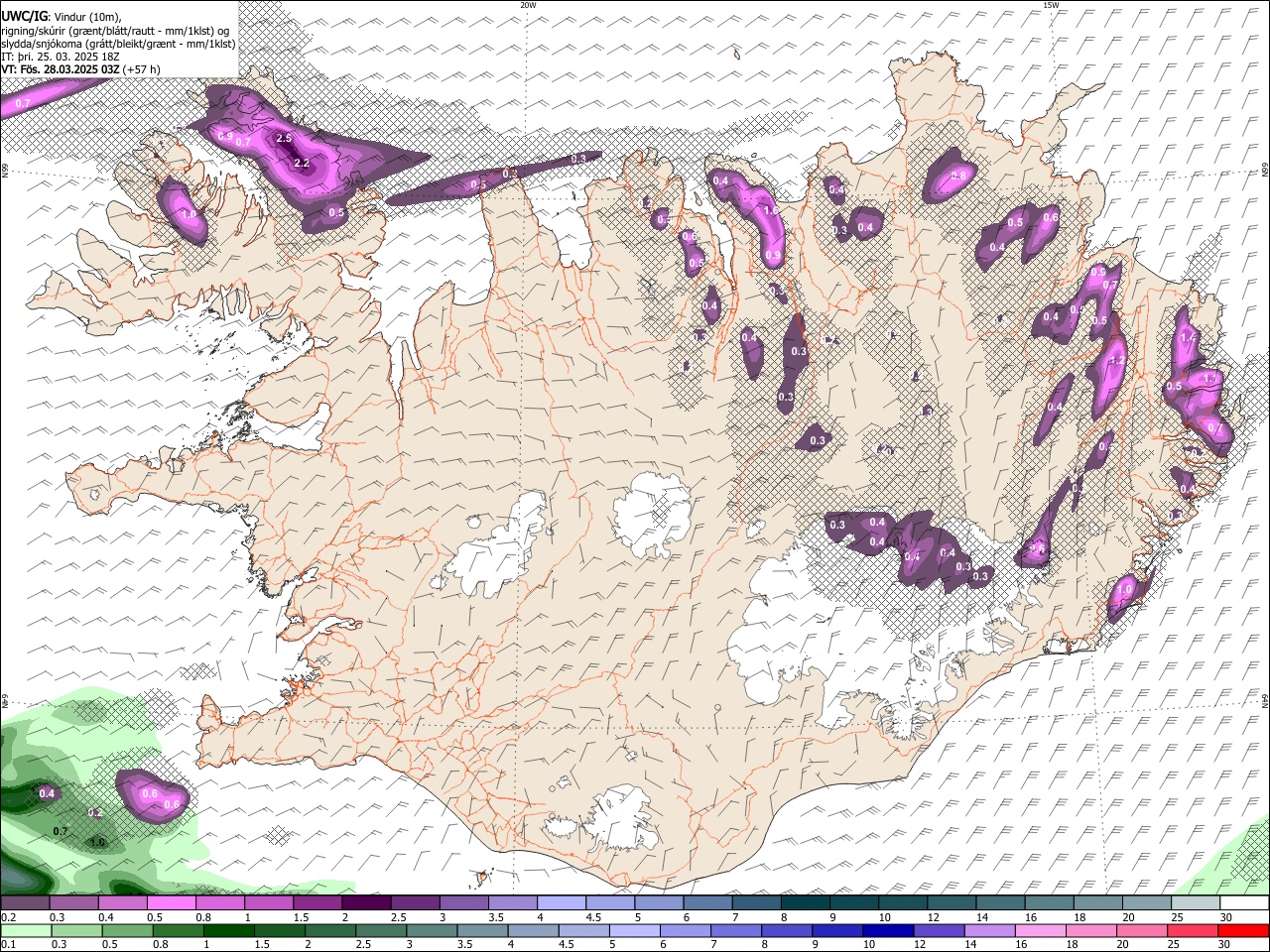The height and width of the screenshot is (952, 1270).
Task: Click the palest green 0.1–0.3 rain swatch
Action: pyautogui.click(x=25, y=930)
